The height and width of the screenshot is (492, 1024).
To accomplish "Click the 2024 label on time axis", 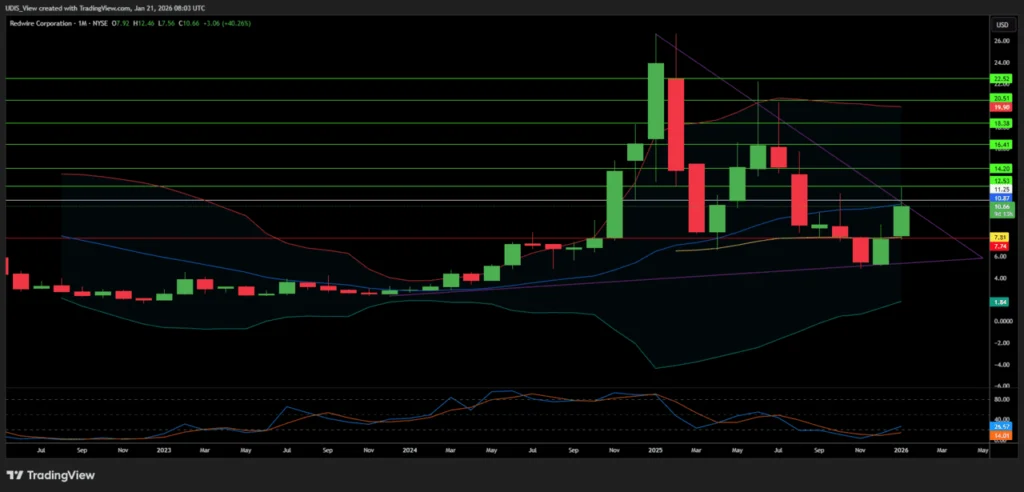I will (409, 450).
